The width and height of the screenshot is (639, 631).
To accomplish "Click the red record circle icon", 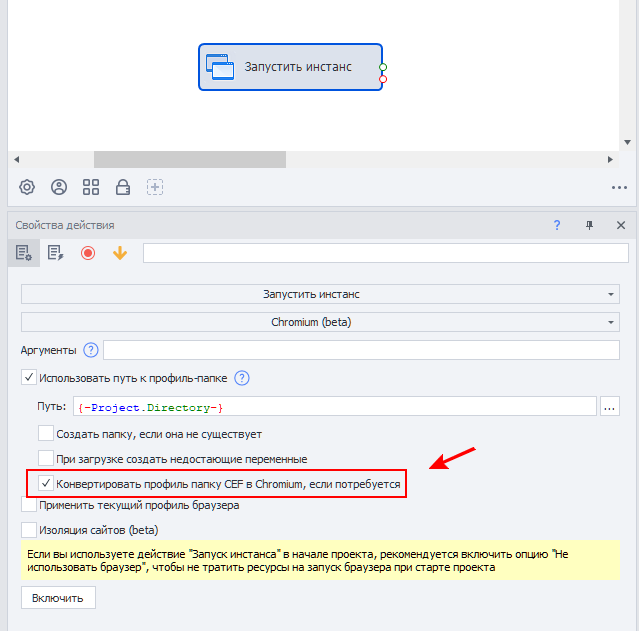I will pyautogui.click(x=88, y=253).
